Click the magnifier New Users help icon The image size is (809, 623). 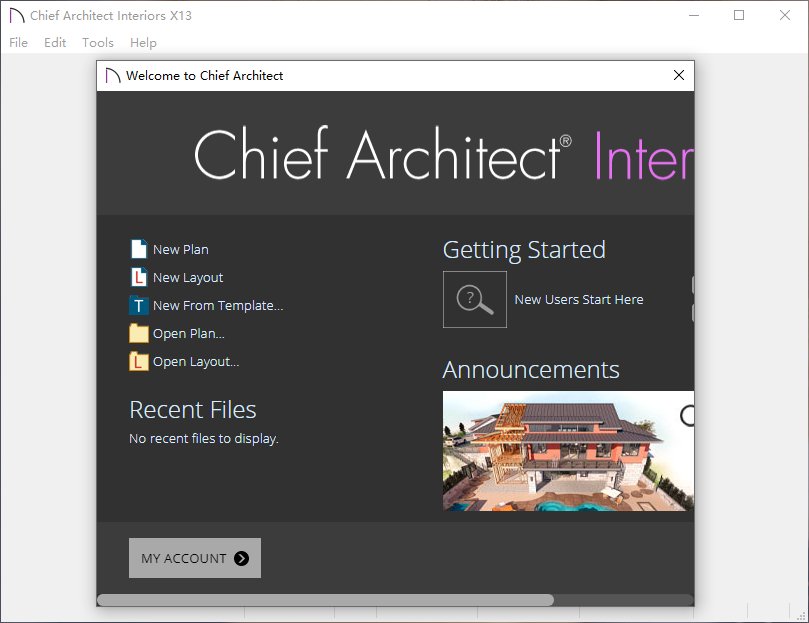pyautogui.click(x=475, y=299)
